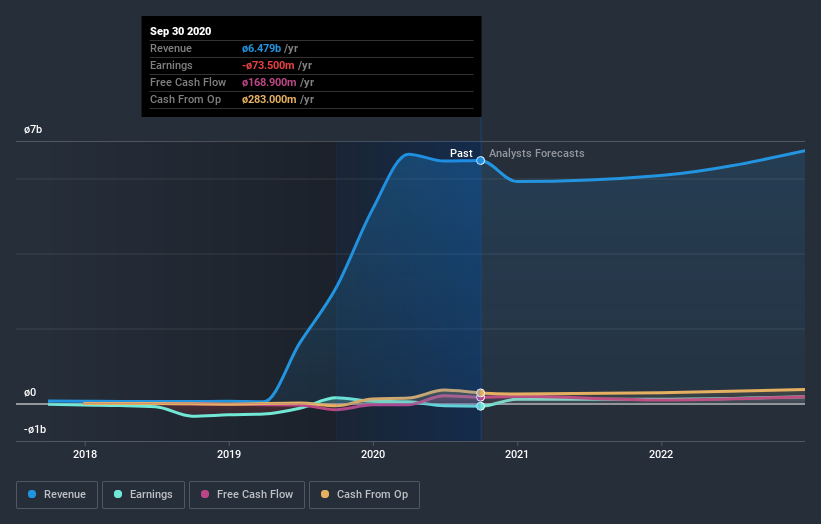Click the 2022 x-axis label
This screenshot has width=821, height=524.
point(661,454)
